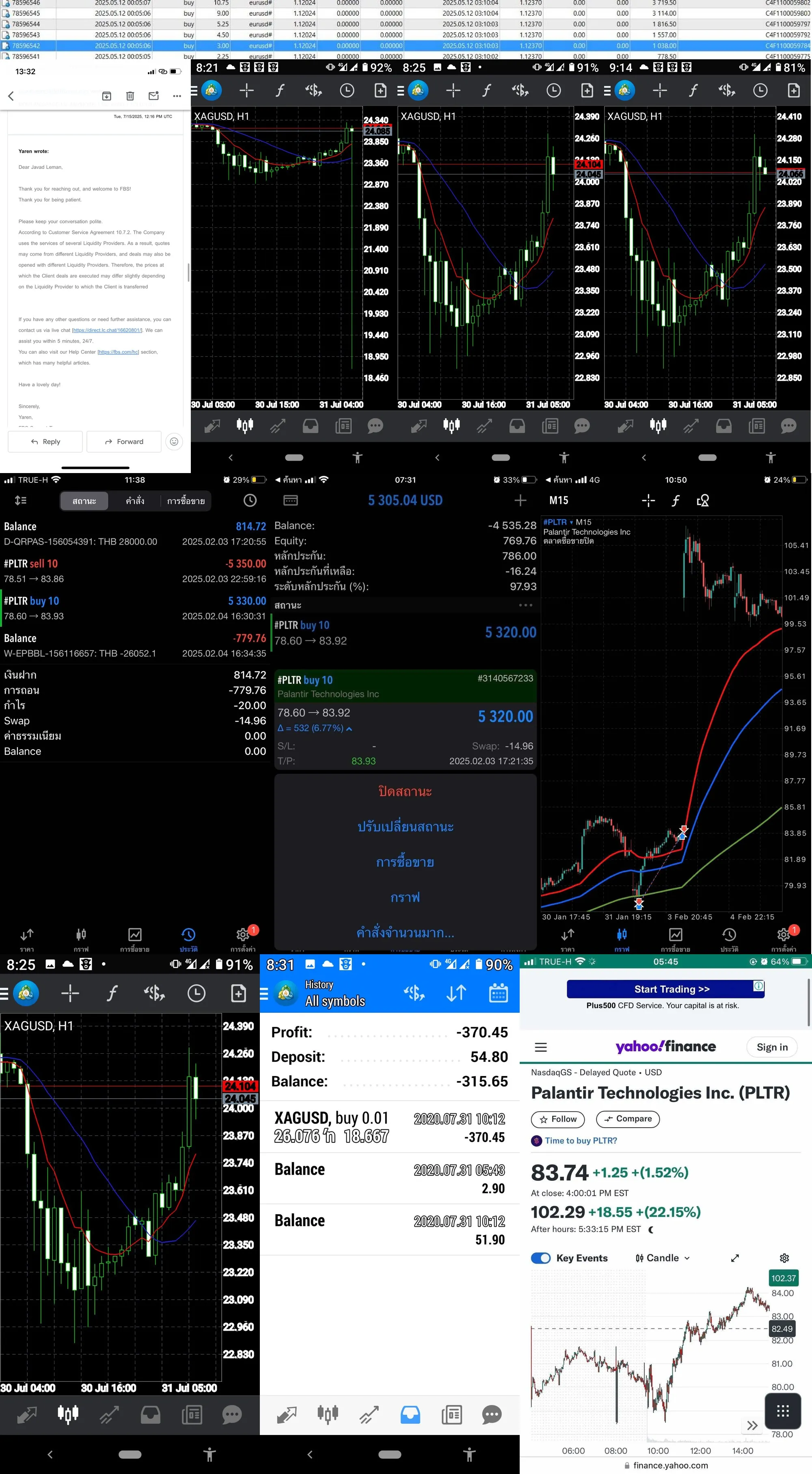Expand the Yahoo Finance chart to fullscreen

click(735, 1258)
